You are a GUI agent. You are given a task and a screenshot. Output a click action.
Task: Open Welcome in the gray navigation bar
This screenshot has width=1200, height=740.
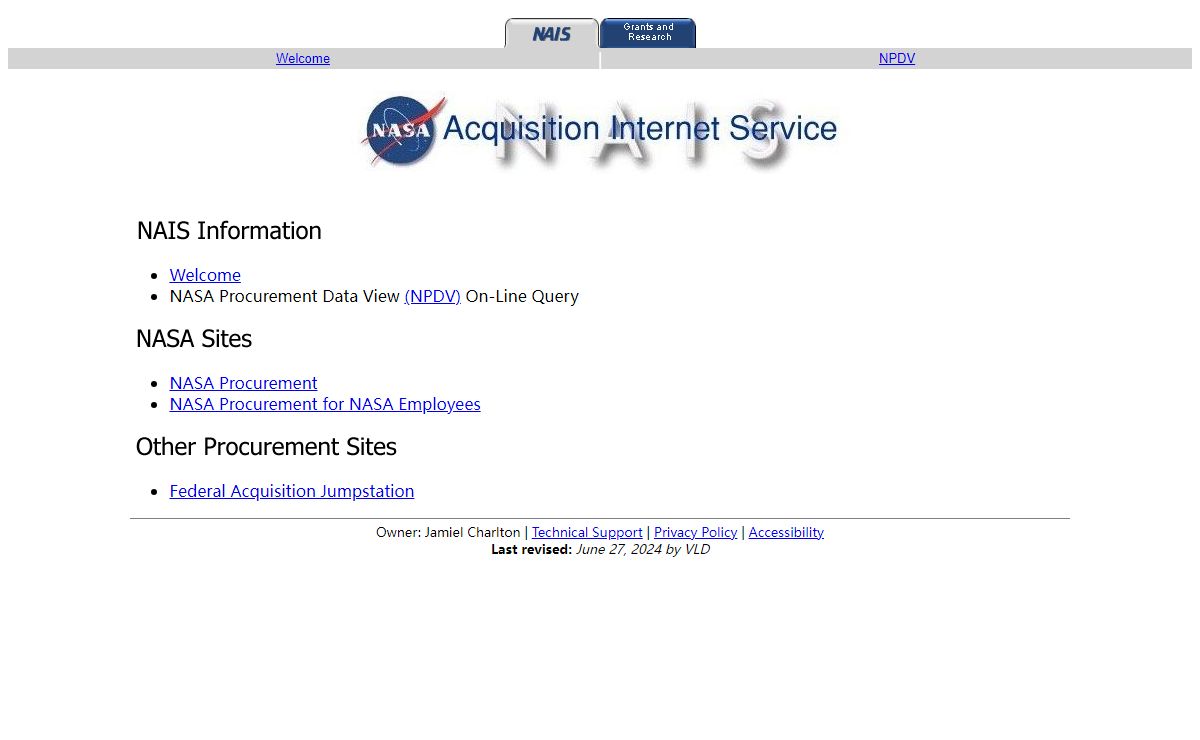pos(303,59)
